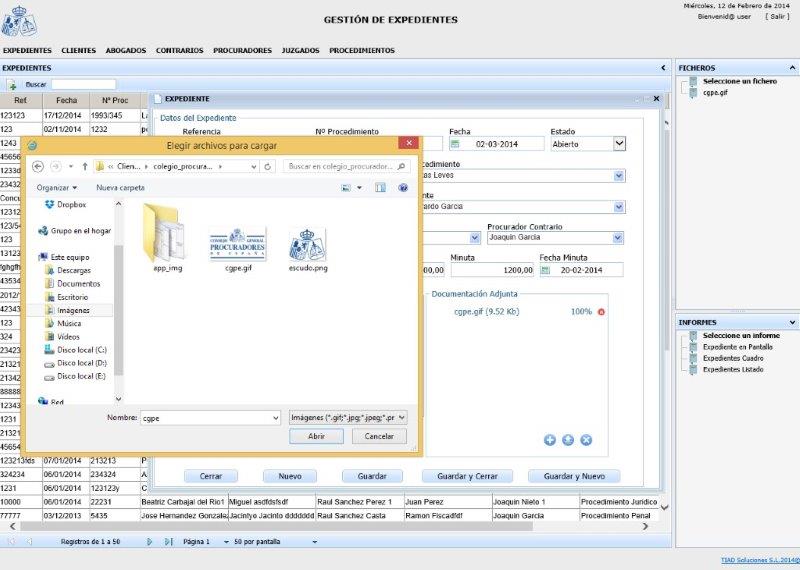Open the Procuradores menu

(x=242, y=50)
